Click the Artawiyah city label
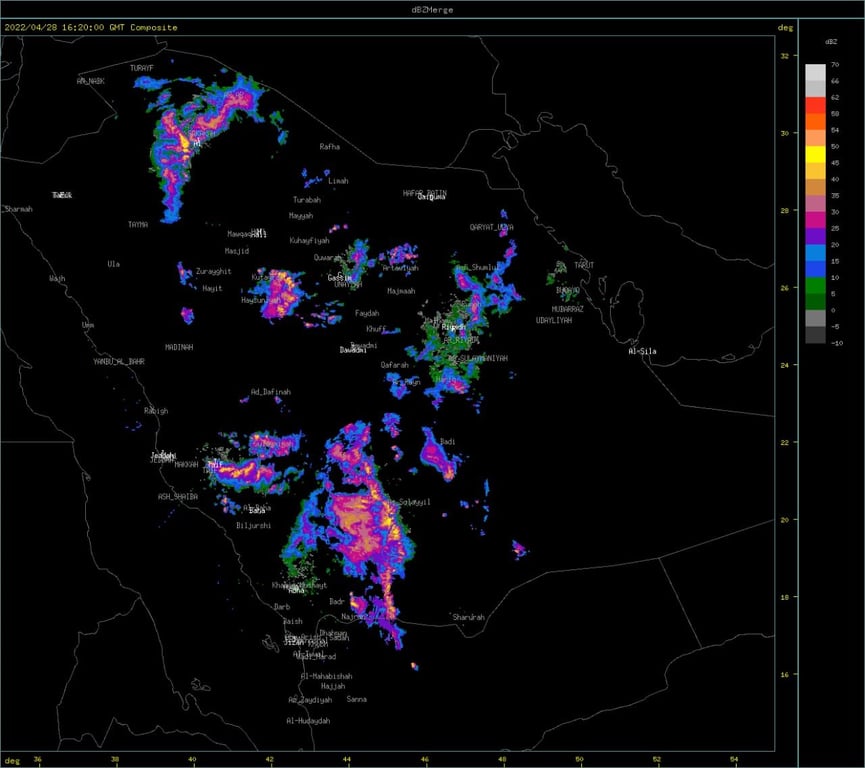The image size is (865, 768). [x=401, y=268]
